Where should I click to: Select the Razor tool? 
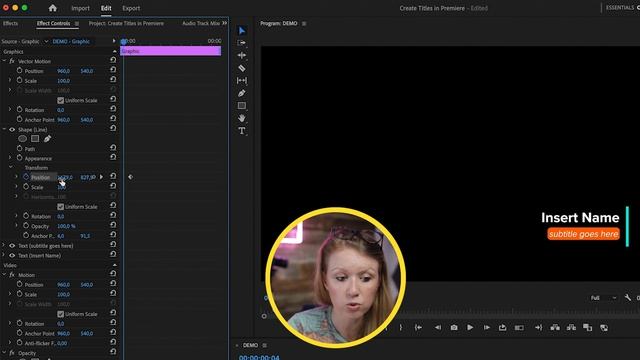242,68
